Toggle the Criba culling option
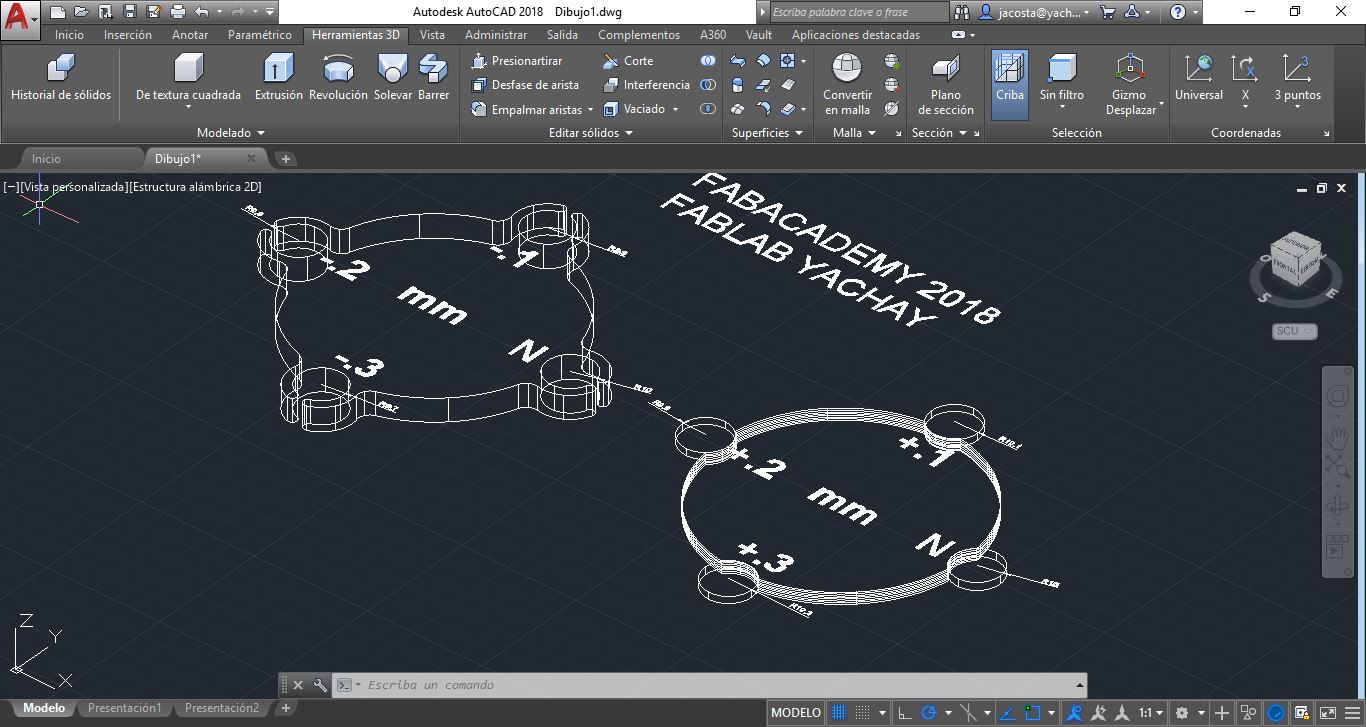 click(x=1009, y=78)
